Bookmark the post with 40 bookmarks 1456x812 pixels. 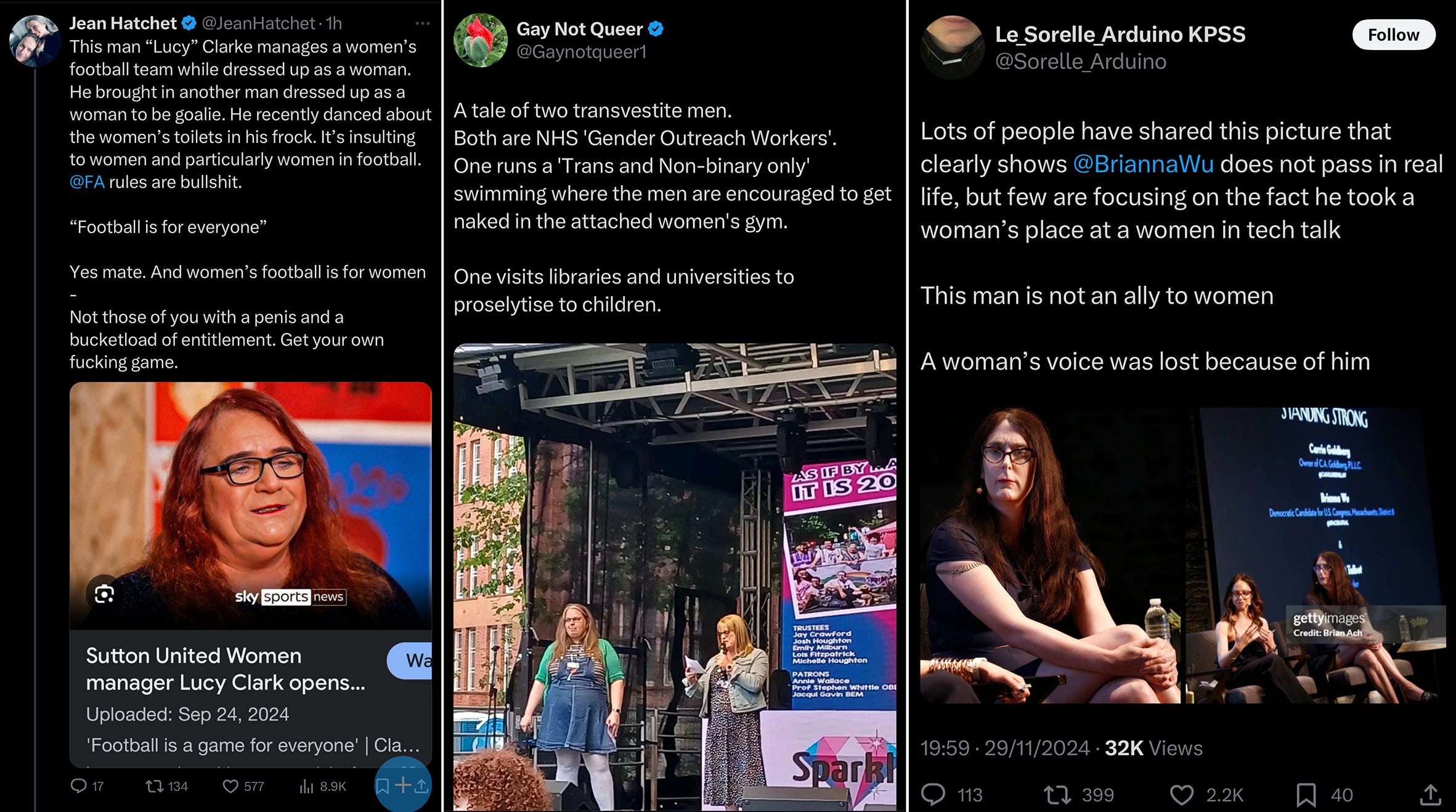[x=1306, y=795]
